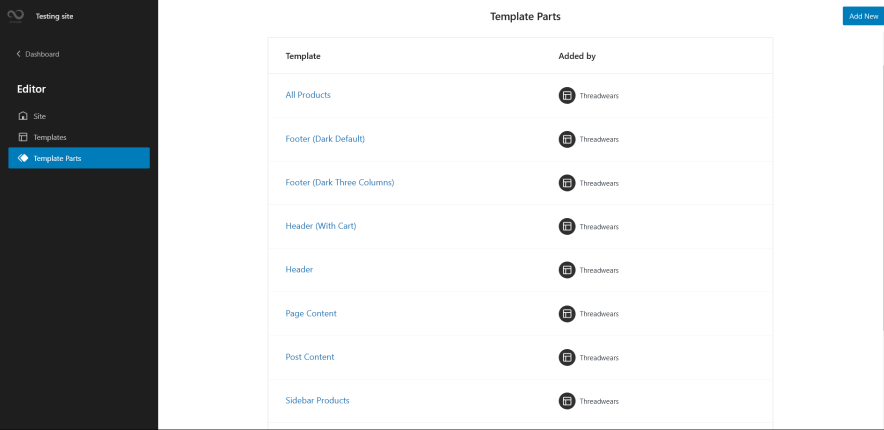
Task: Open the Post Content template part
Action: [310, 357]
